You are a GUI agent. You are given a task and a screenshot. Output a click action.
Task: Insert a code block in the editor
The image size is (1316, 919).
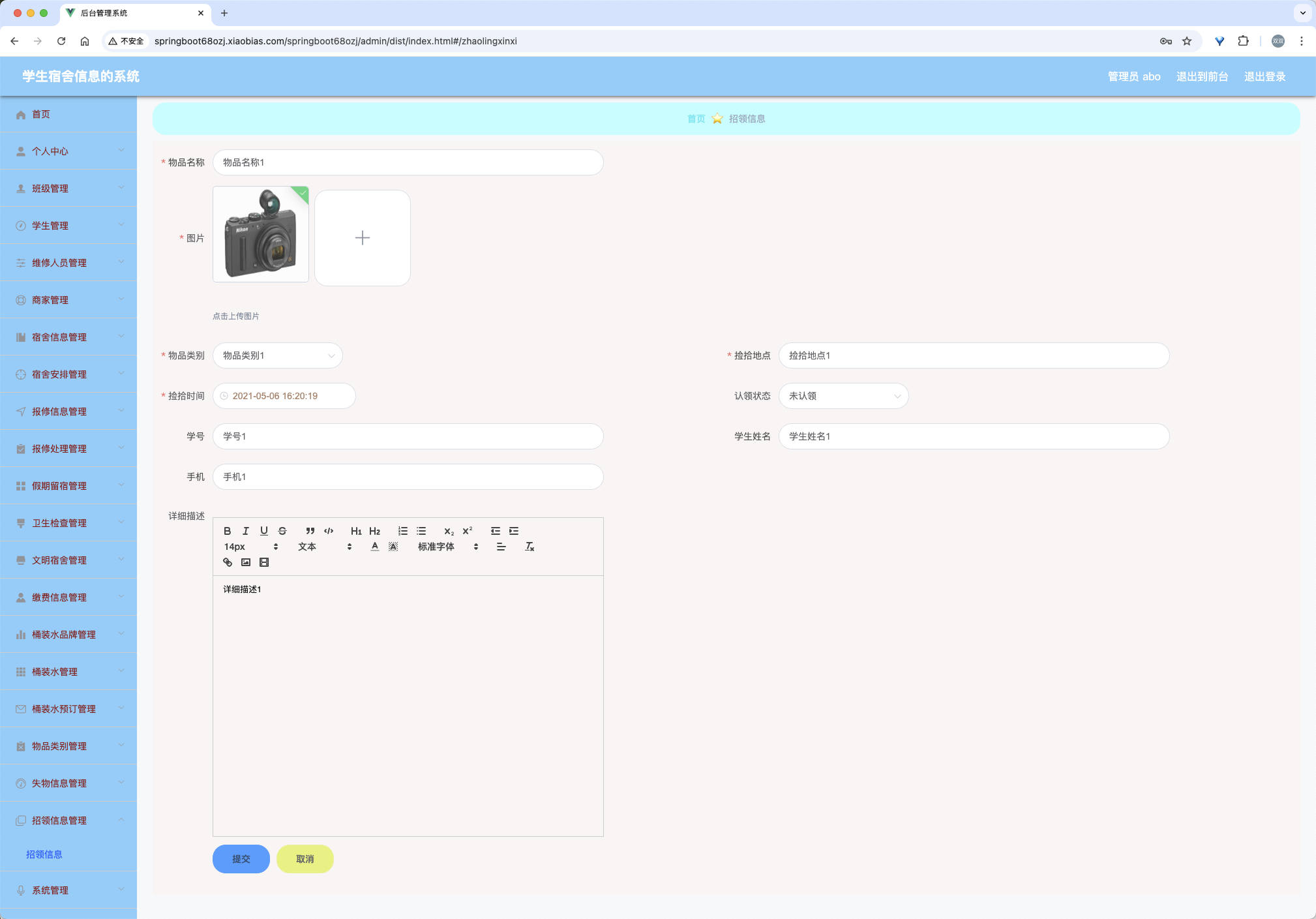(329, 531)
